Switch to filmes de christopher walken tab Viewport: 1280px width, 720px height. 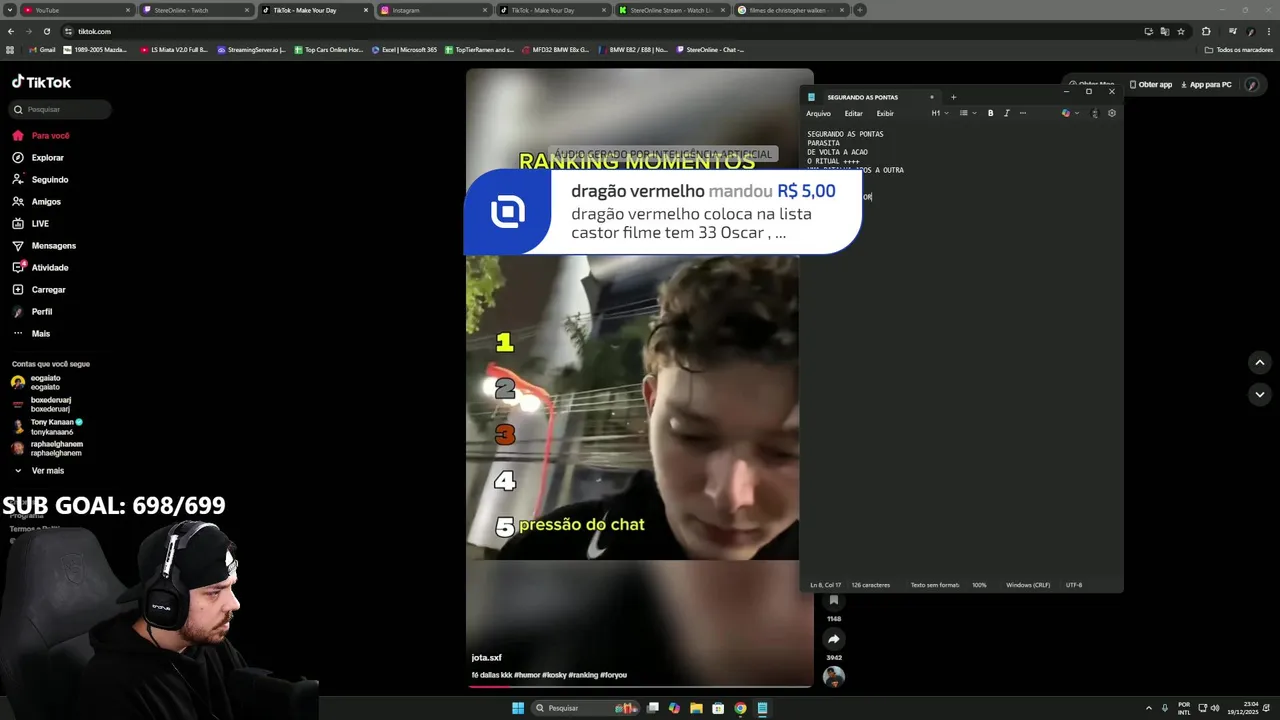(791, 10)
